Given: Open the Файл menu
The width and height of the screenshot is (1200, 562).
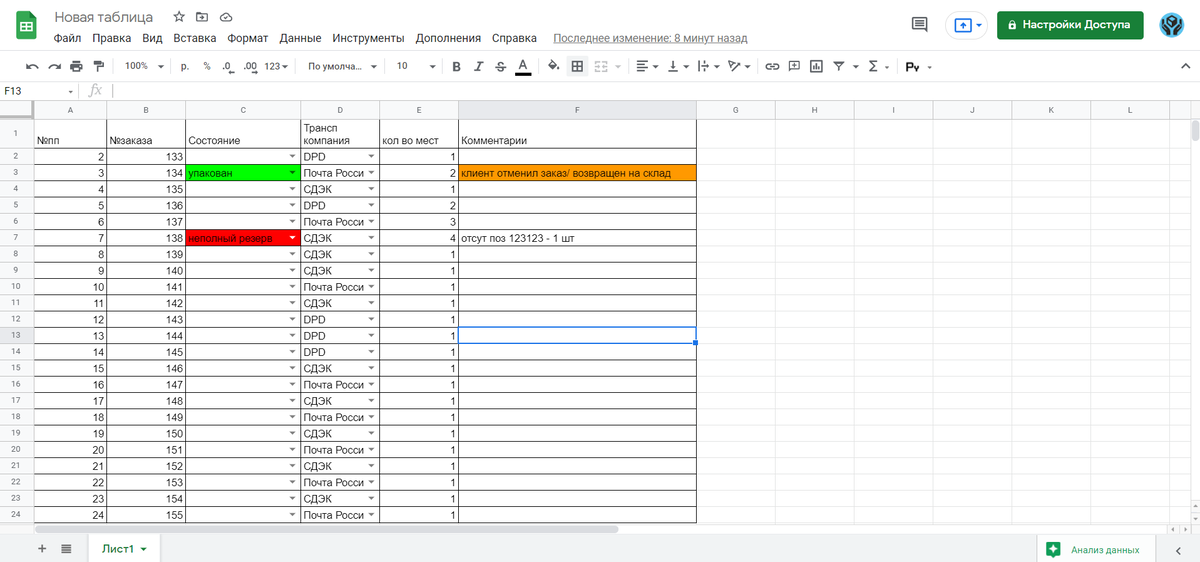Looking at the screenshot, I should click(x=68, y=38).
